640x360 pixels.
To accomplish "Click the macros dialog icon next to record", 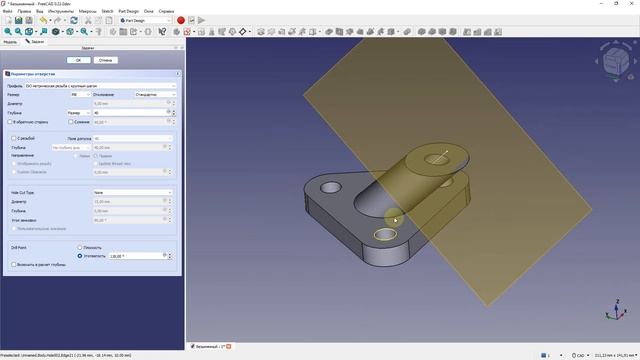I will [x=191, y=20].
